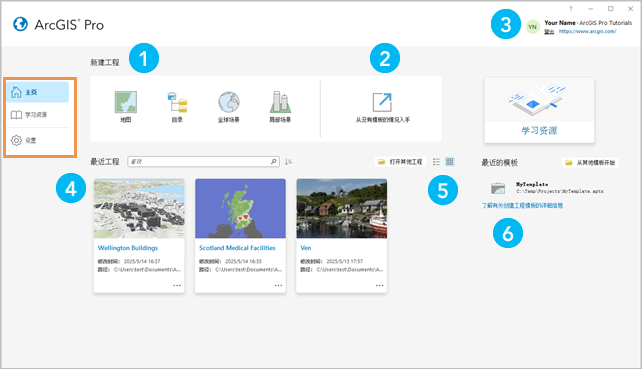Open more options for Wellington Buildings

pos(177,285)
